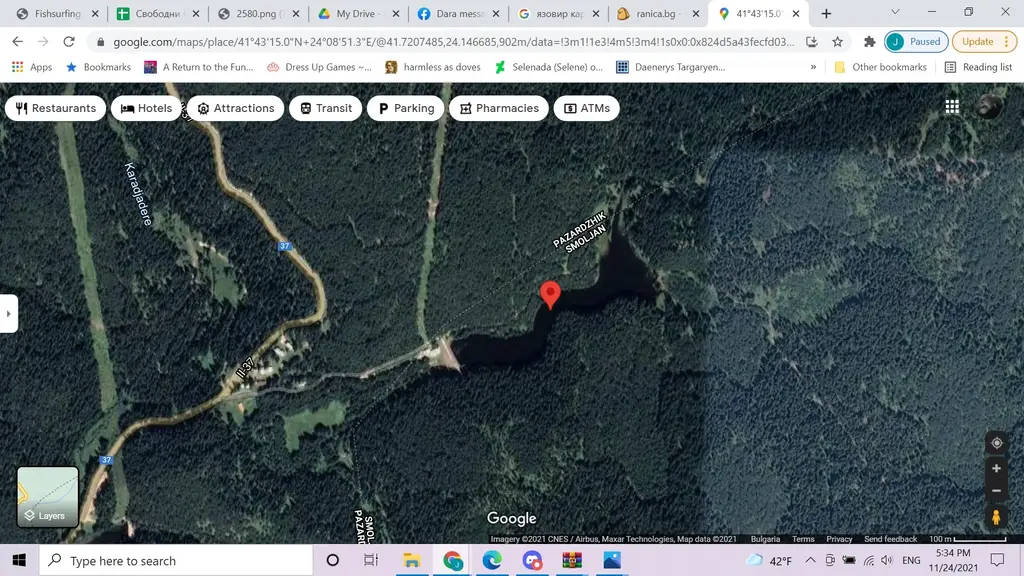Bookmark this page with the star icon
Image resolution: width=1024 pixels, height=576 pixels.
pyautogui.click(x=837, y=42)
